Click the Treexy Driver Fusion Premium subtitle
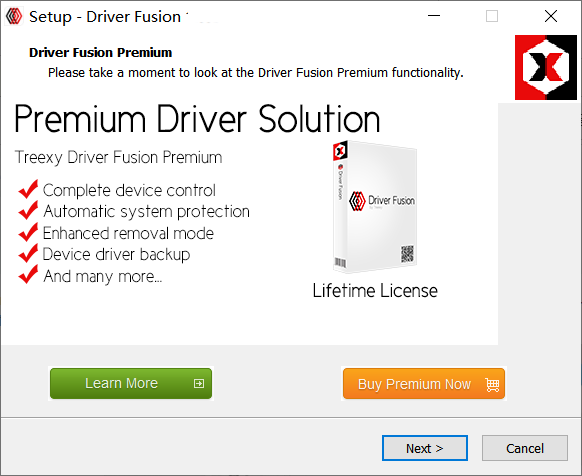 point(118,157)
